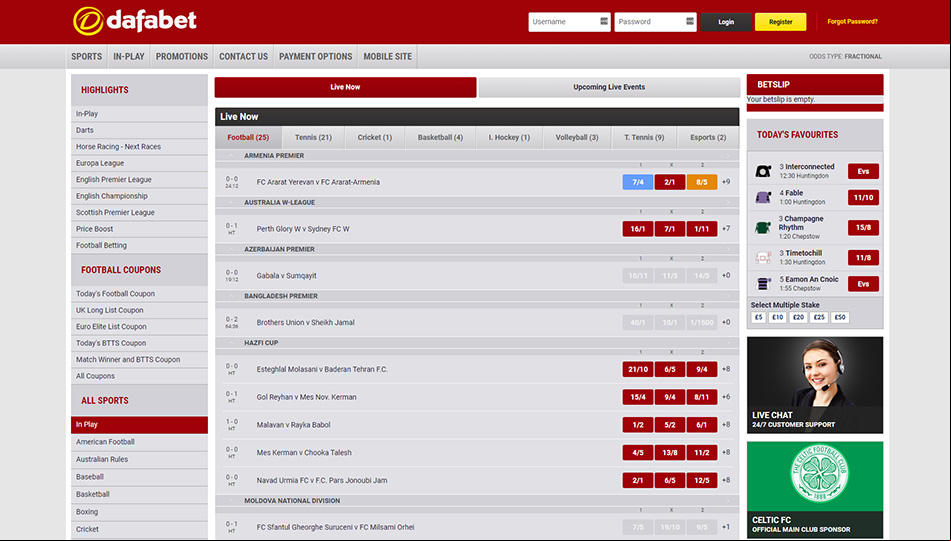Click the Login button

(726, 22)
